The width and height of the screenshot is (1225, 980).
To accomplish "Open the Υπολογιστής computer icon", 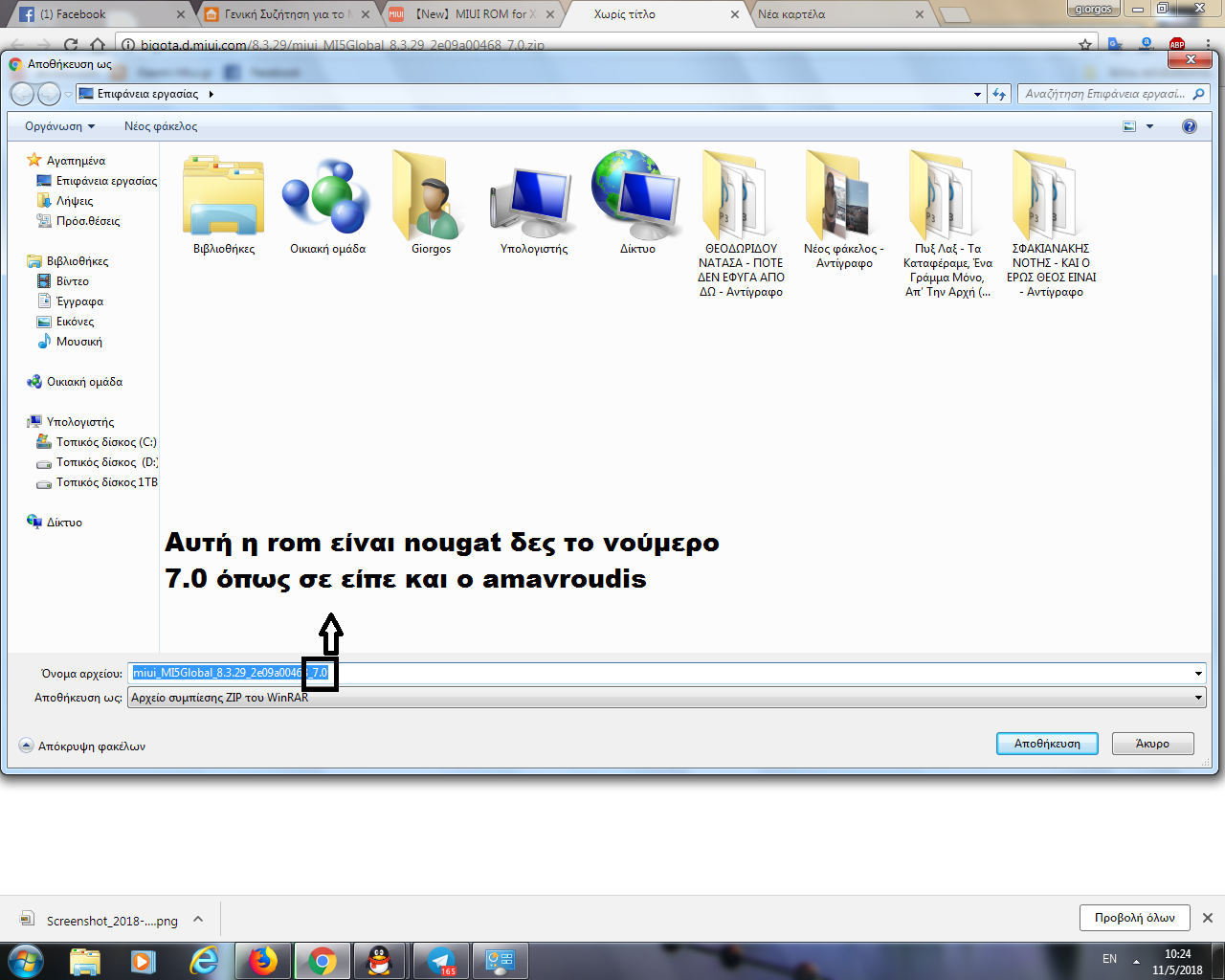I will (534, 198).
